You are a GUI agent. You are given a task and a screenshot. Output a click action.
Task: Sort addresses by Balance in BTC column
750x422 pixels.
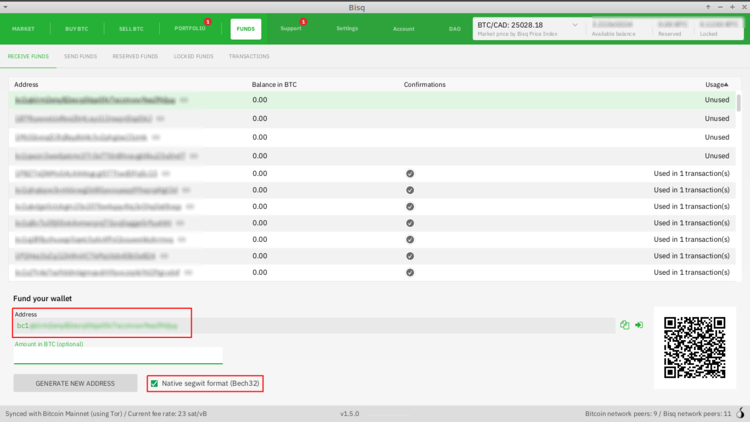point(273,85)
